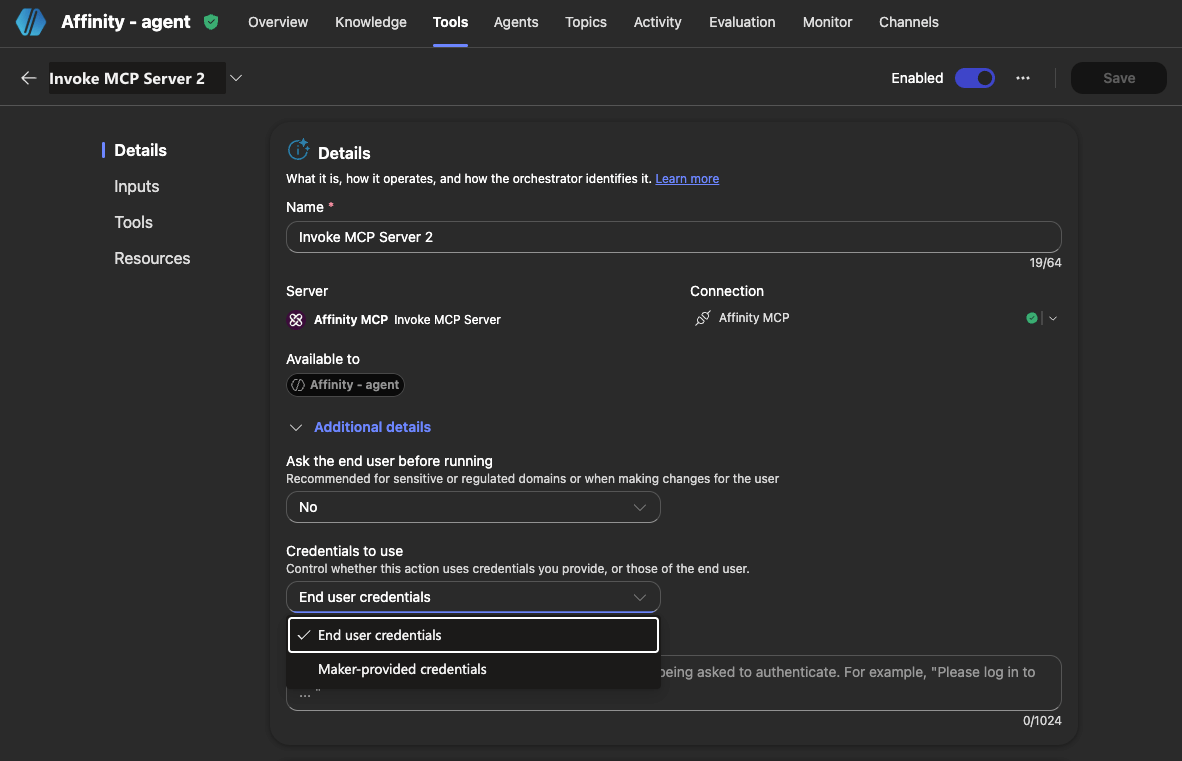
Task: Choose Maker-provided credentials option
Action: pos(473,669)
